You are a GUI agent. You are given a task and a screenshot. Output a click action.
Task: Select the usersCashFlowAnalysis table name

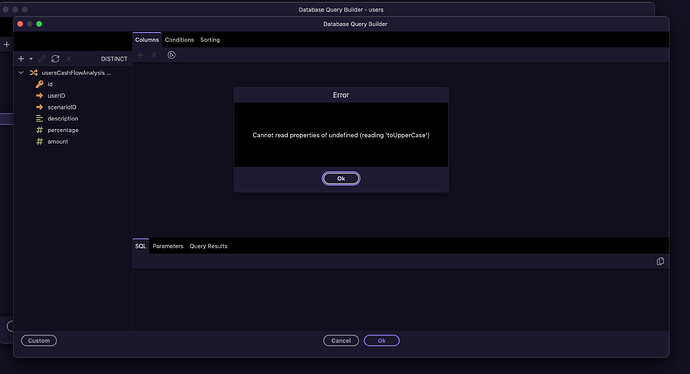tap(76, 73)
